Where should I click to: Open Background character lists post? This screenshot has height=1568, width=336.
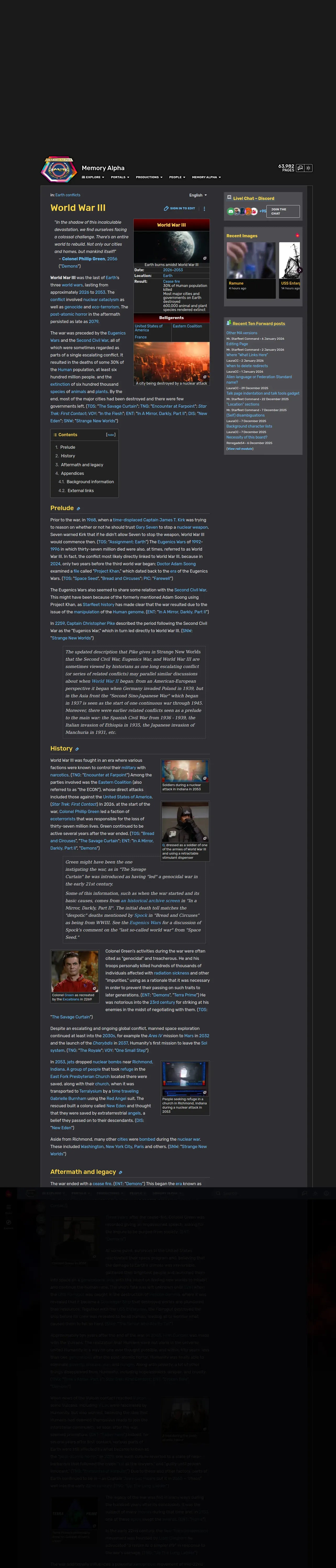(x=249, y=426)
